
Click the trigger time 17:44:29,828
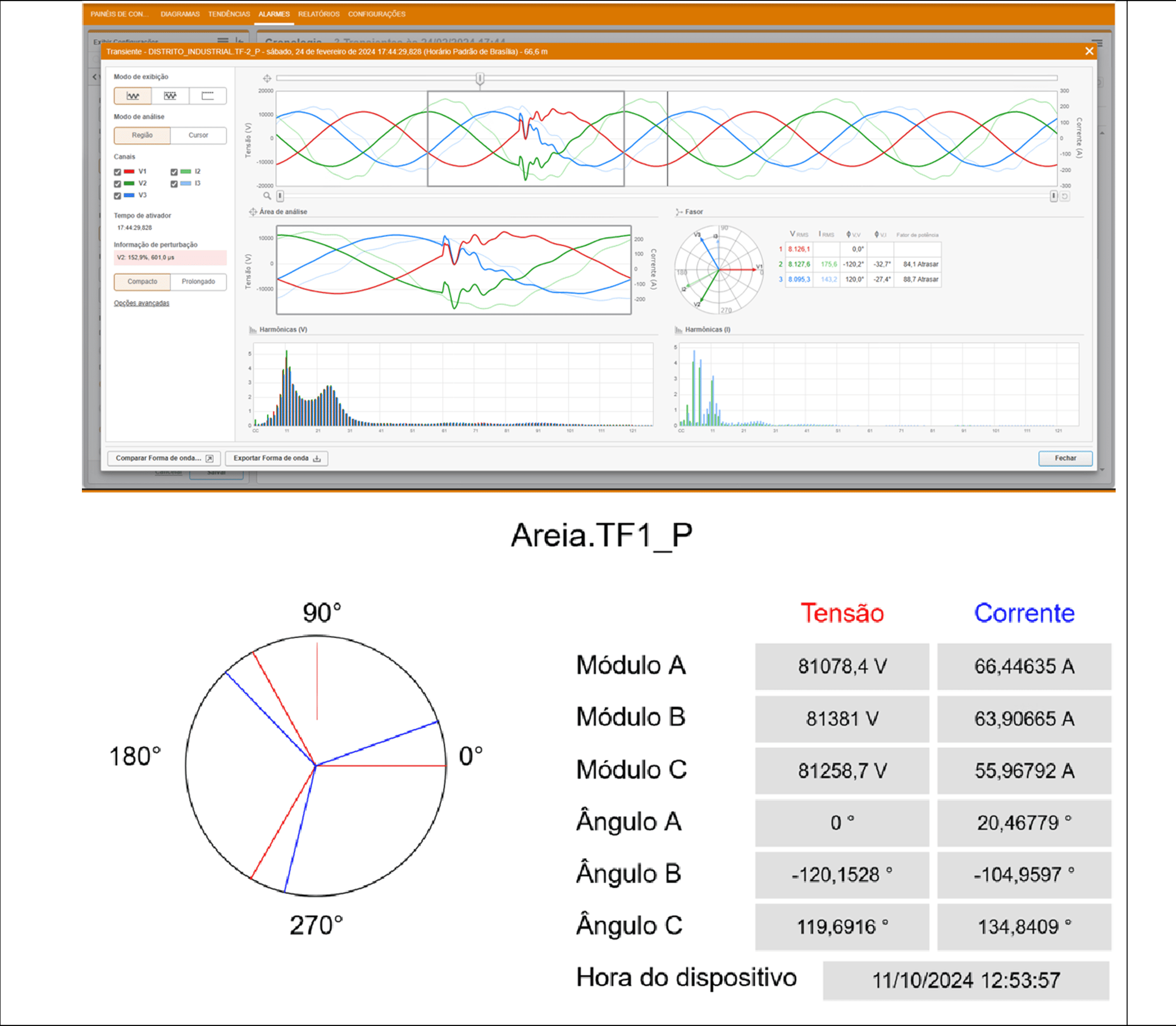click(134, 228)
